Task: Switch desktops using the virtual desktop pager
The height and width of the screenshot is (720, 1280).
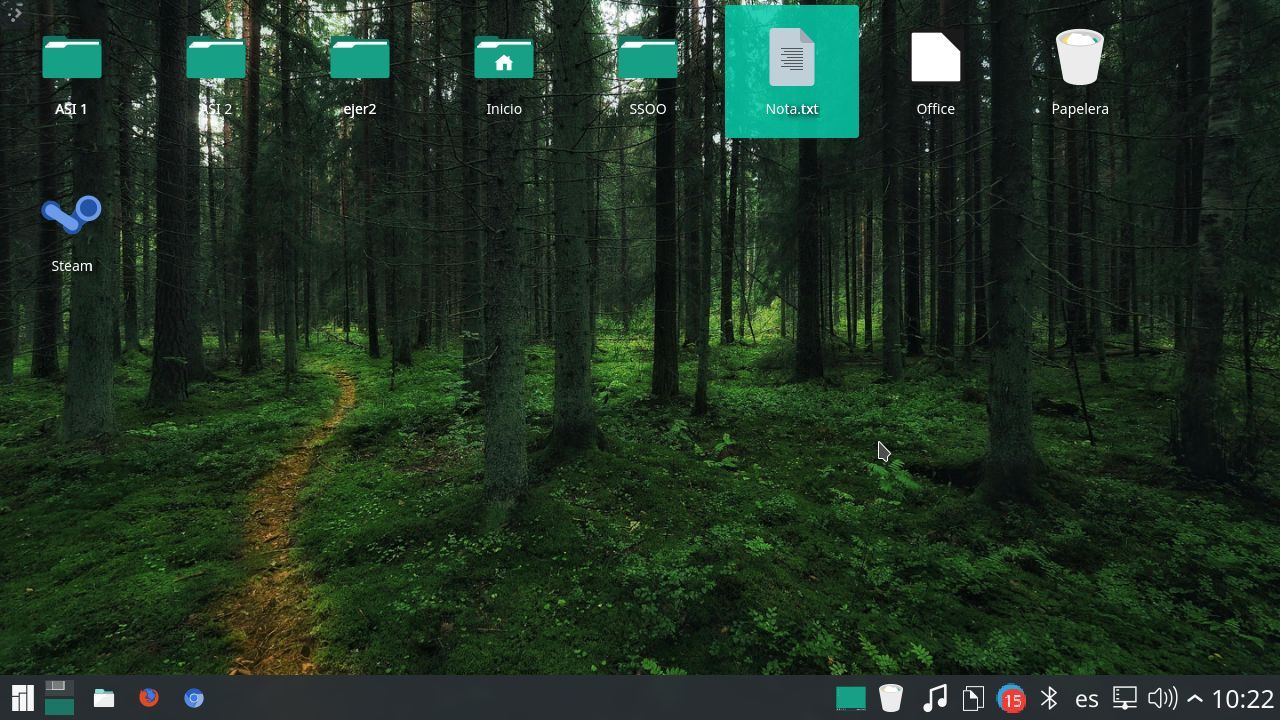Action: 57,698
